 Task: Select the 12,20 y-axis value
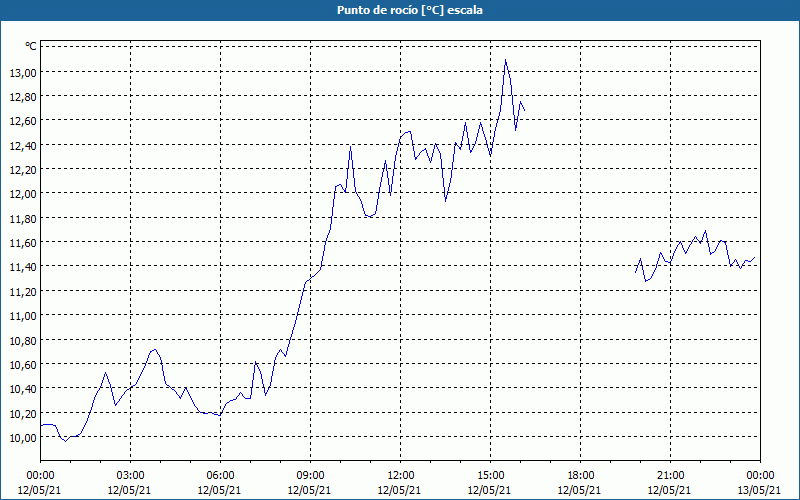click(23, 170)
